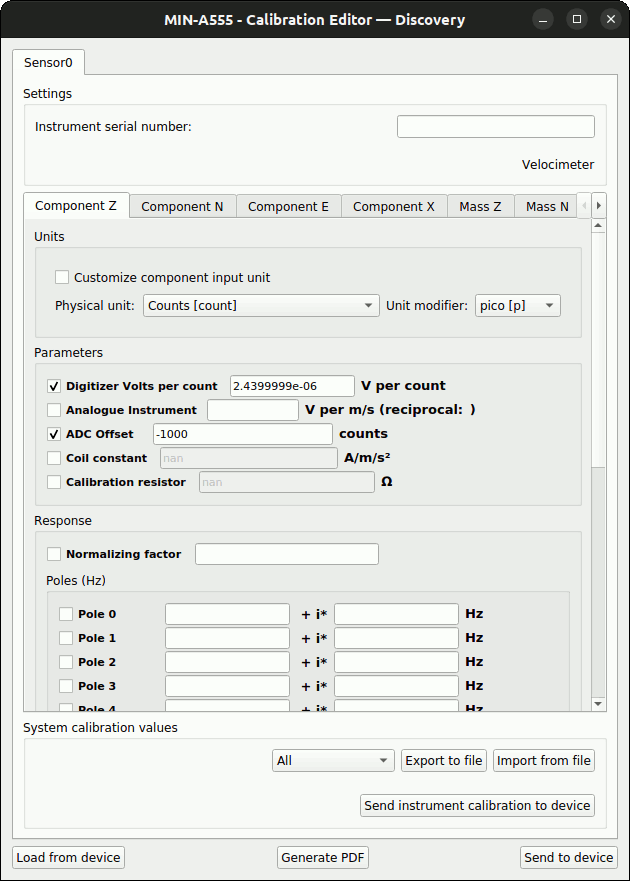The height and width of the screenshot is (881, 630).
Task: Enable the Pole 1 checkbox
Action: [66, 638]
